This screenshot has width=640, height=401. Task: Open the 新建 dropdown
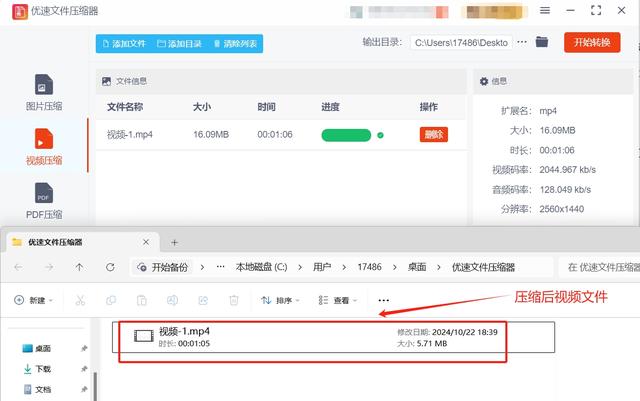coord(33,301)
